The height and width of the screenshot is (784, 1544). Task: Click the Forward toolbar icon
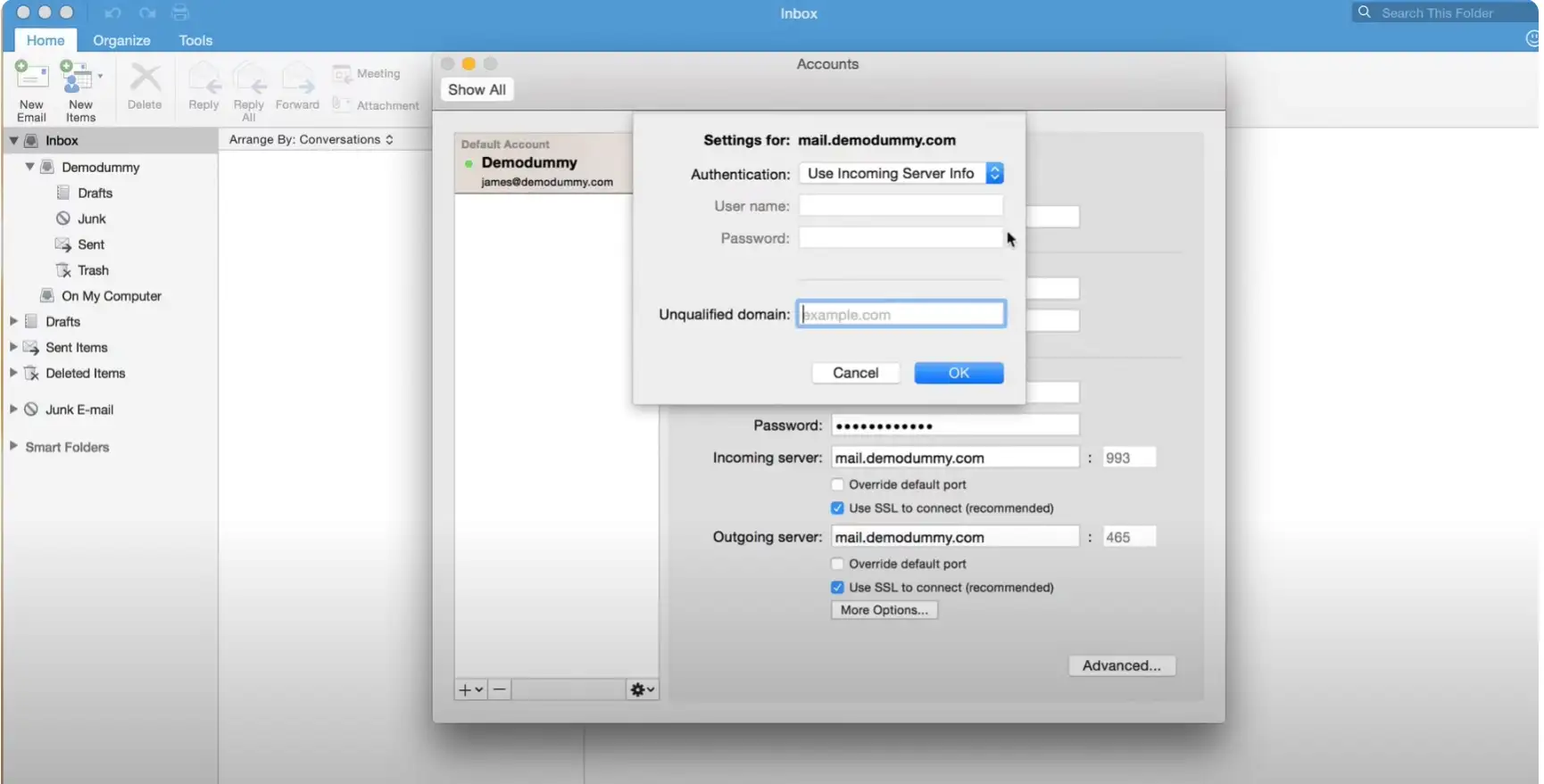[x=297, y=82]
